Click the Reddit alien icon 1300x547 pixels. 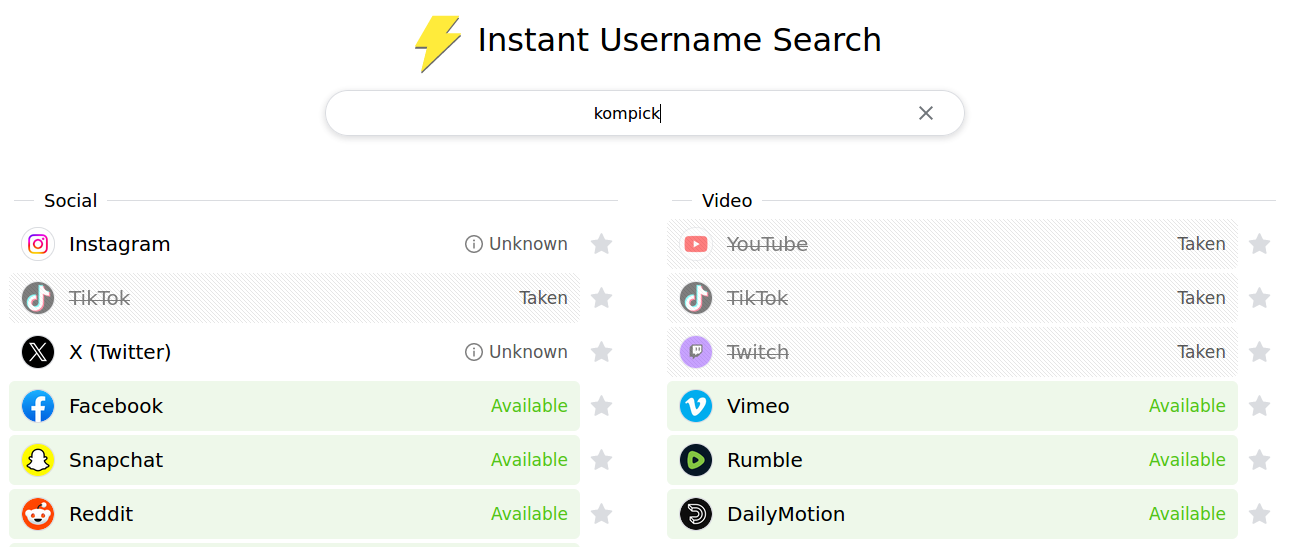38,514
